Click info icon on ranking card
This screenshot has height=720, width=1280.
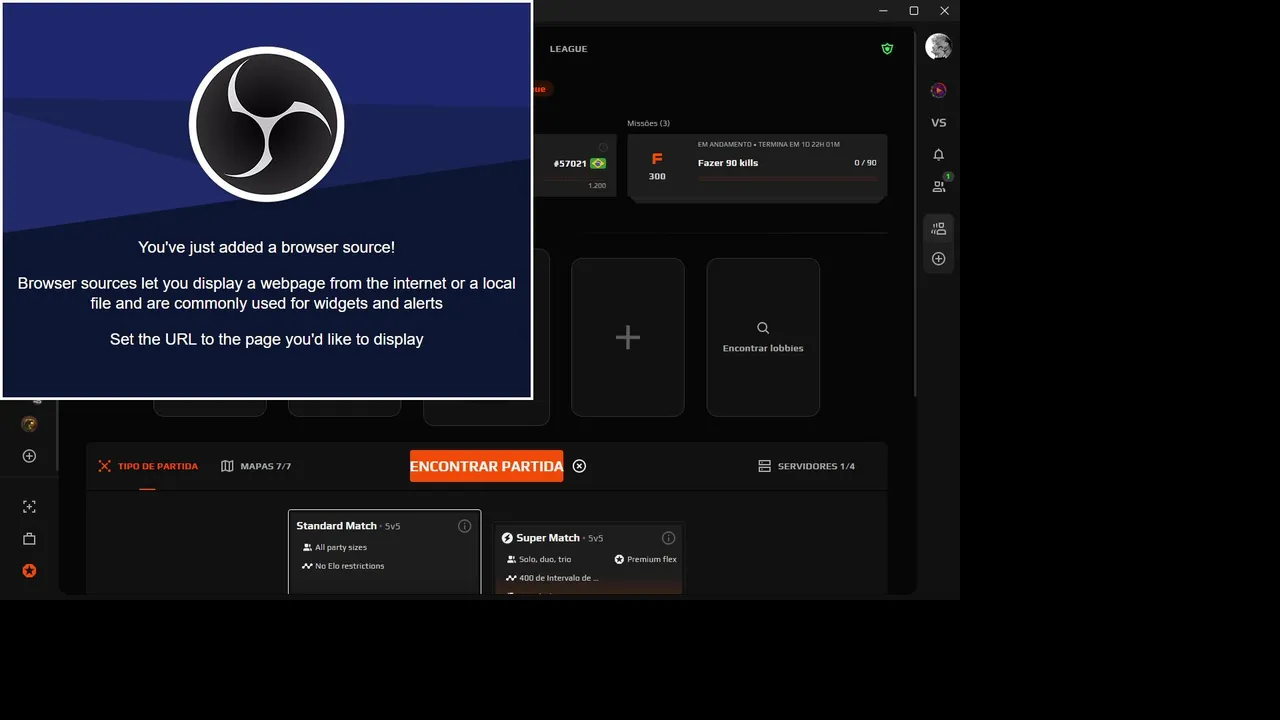[603, 147]
